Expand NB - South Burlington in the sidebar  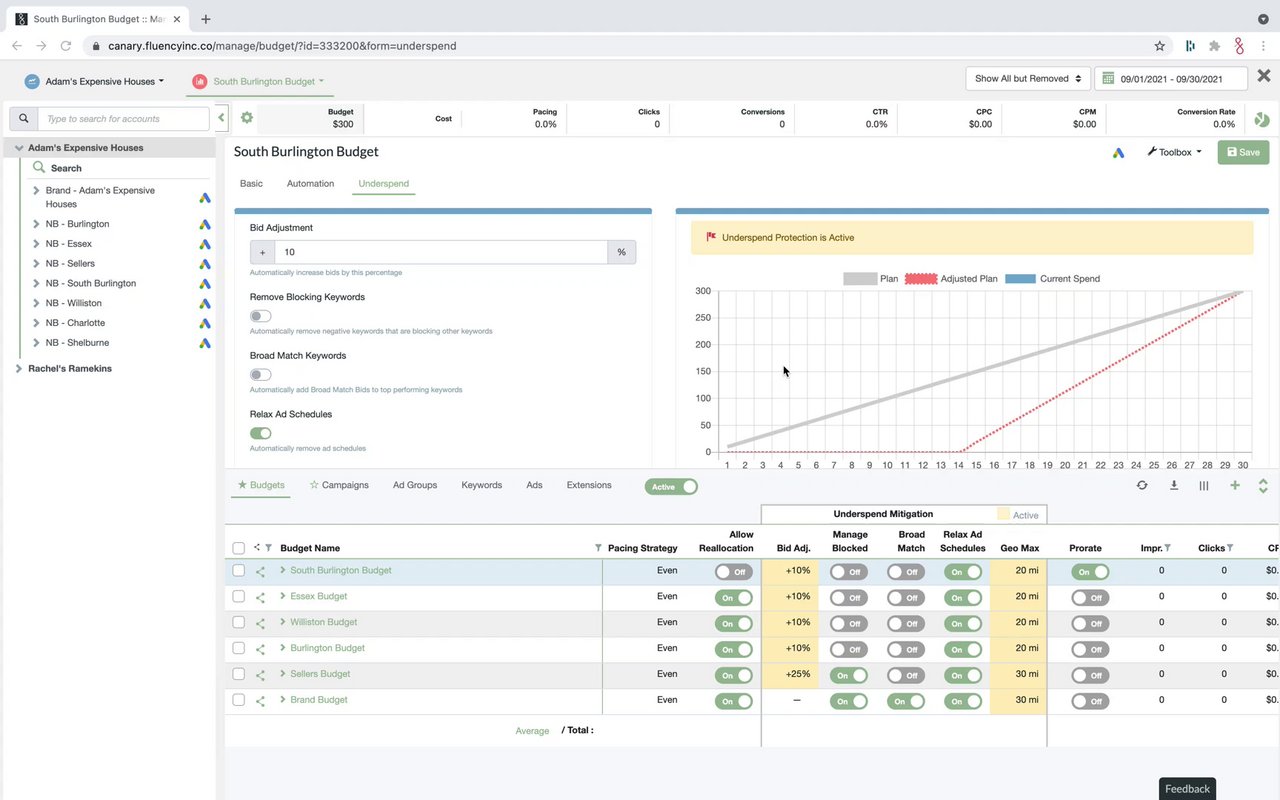click(37, 284)
